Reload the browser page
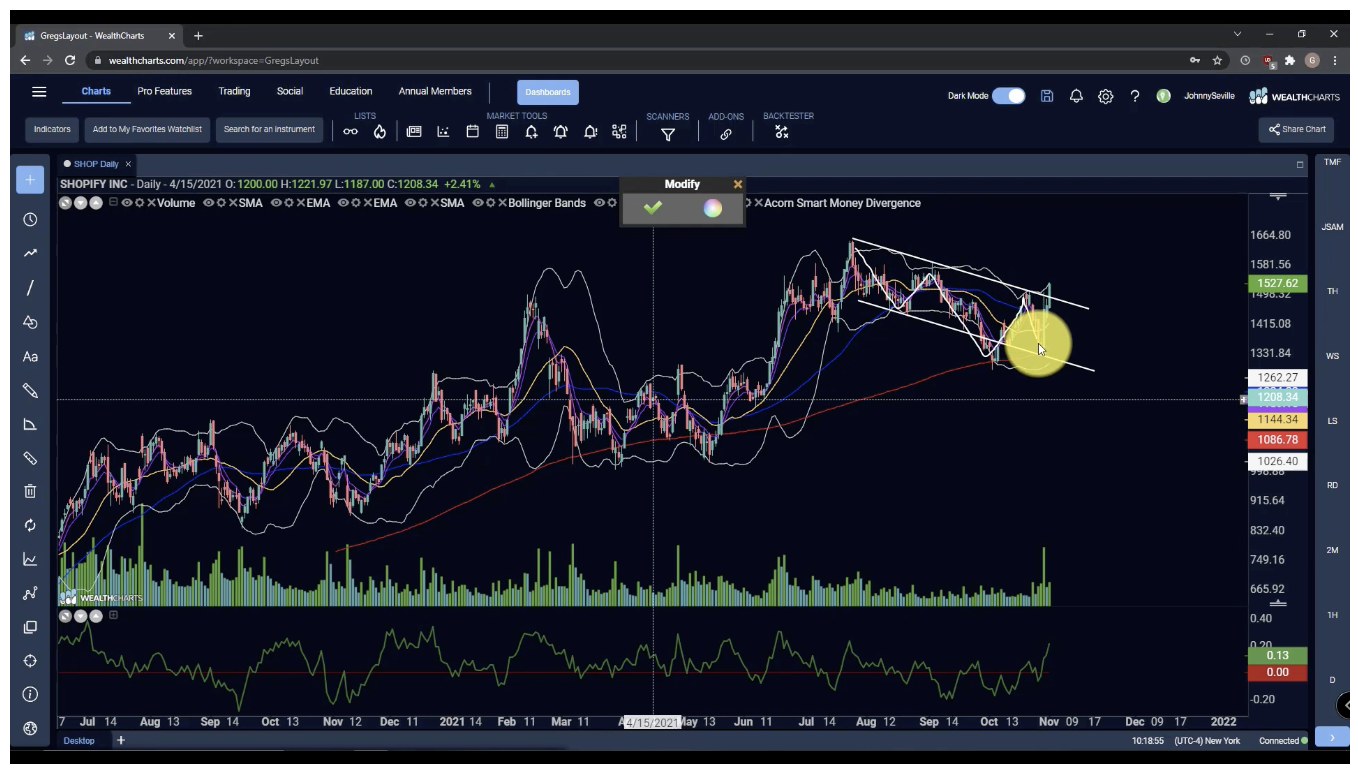 (x=70, y=60)
